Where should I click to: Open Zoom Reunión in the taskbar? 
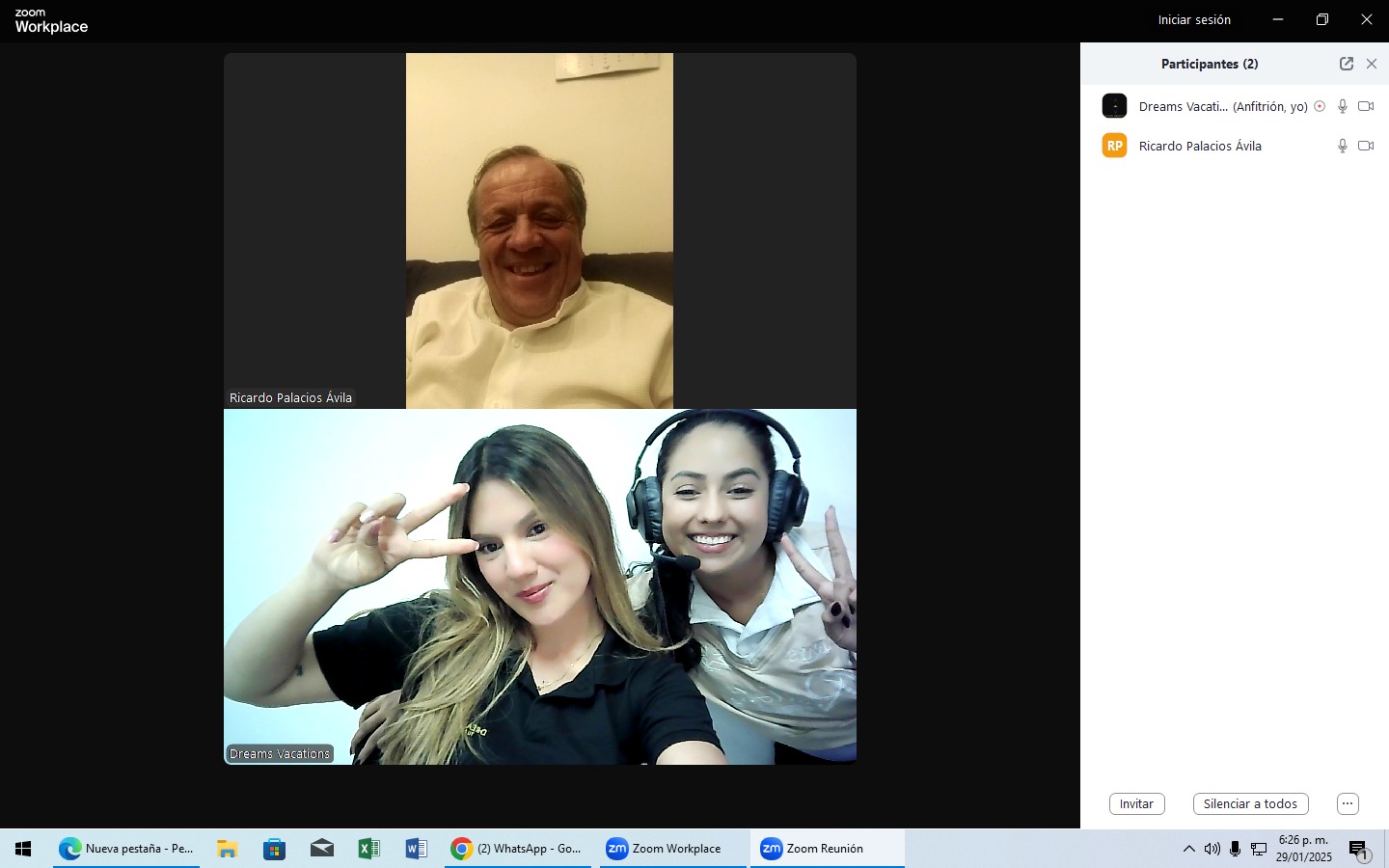(826, 849)
